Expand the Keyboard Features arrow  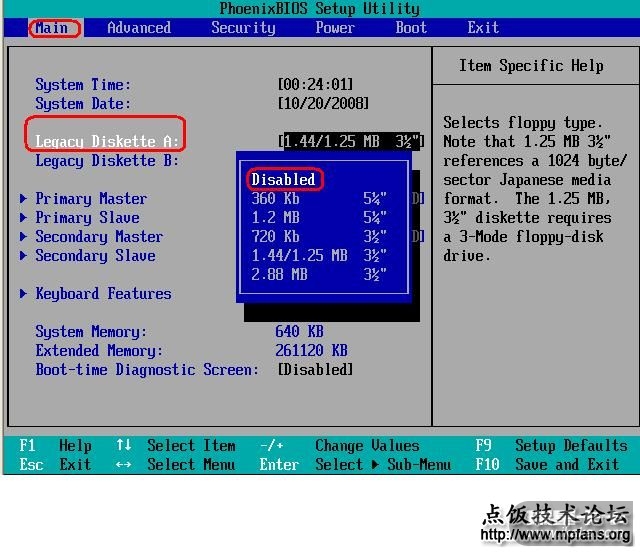click(x=23, y=294)
